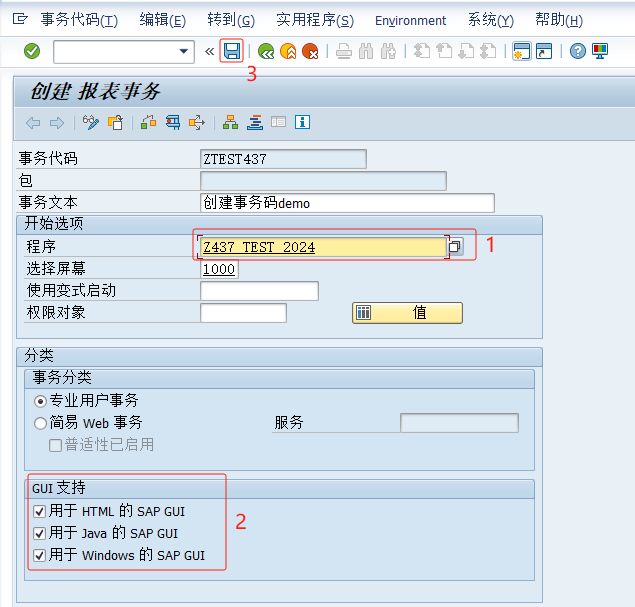Click the 选择屏幕 field showing 1000
The width and height of the screenshot is (635, 607).
pyautogui.click(x=219, y=269)
